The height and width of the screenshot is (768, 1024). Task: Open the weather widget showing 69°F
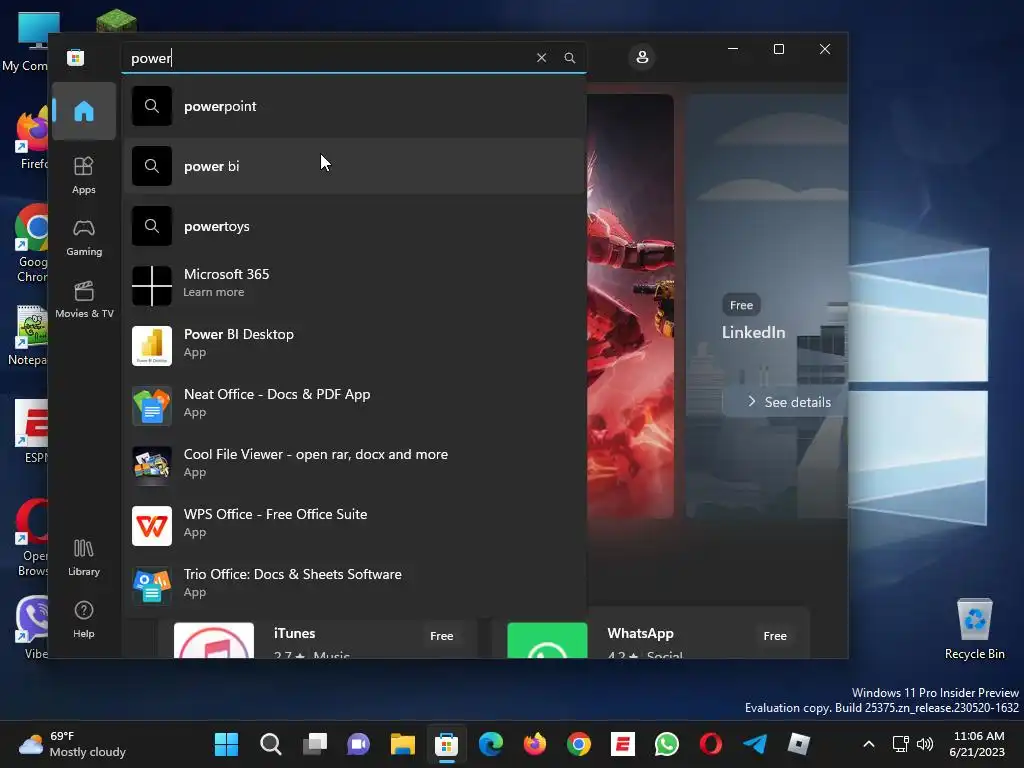click(x=72, y=744)
